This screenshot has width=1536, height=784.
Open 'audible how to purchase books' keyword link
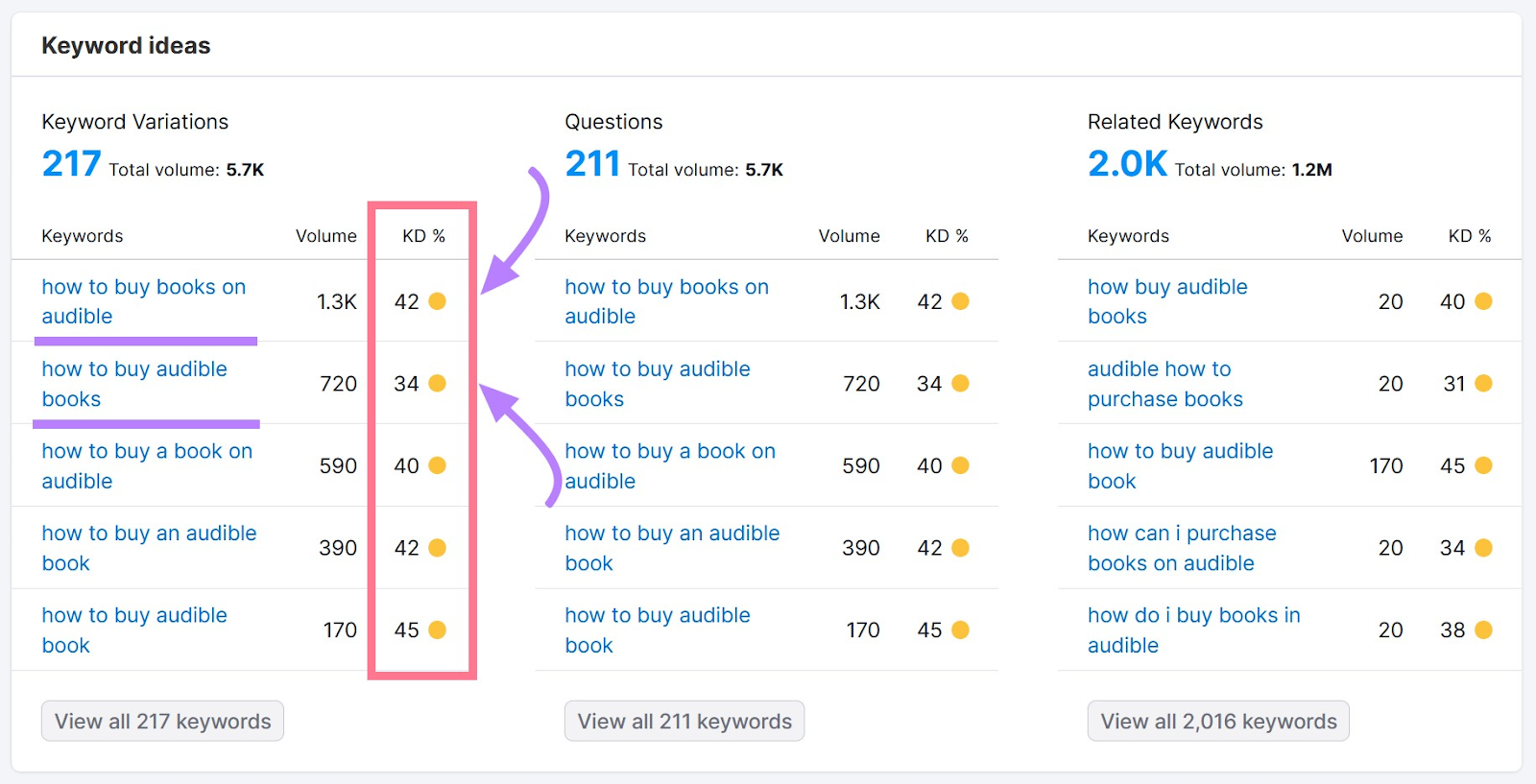1164,384
